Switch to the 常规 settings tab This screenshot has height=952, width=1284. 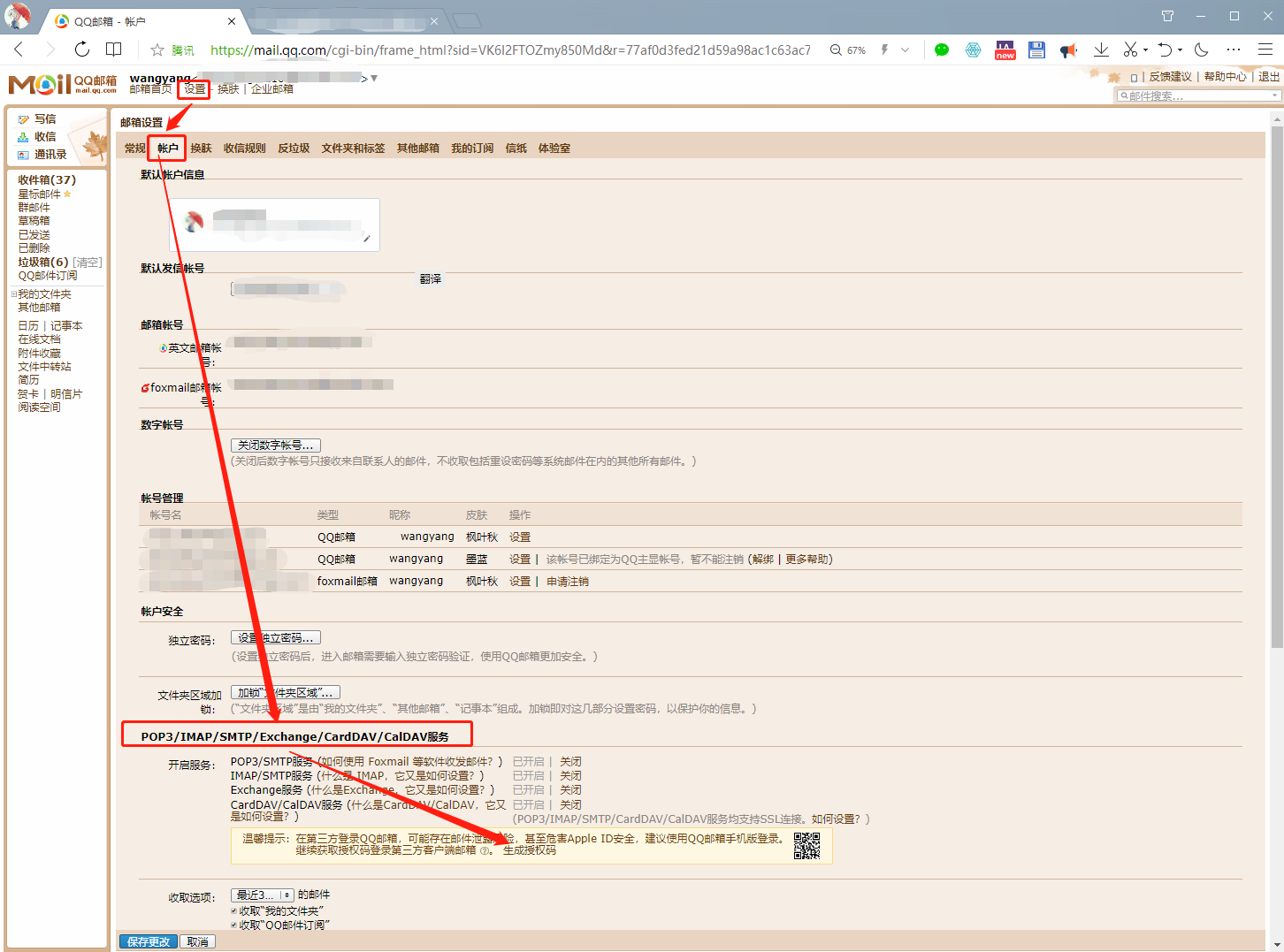(134, 149)
